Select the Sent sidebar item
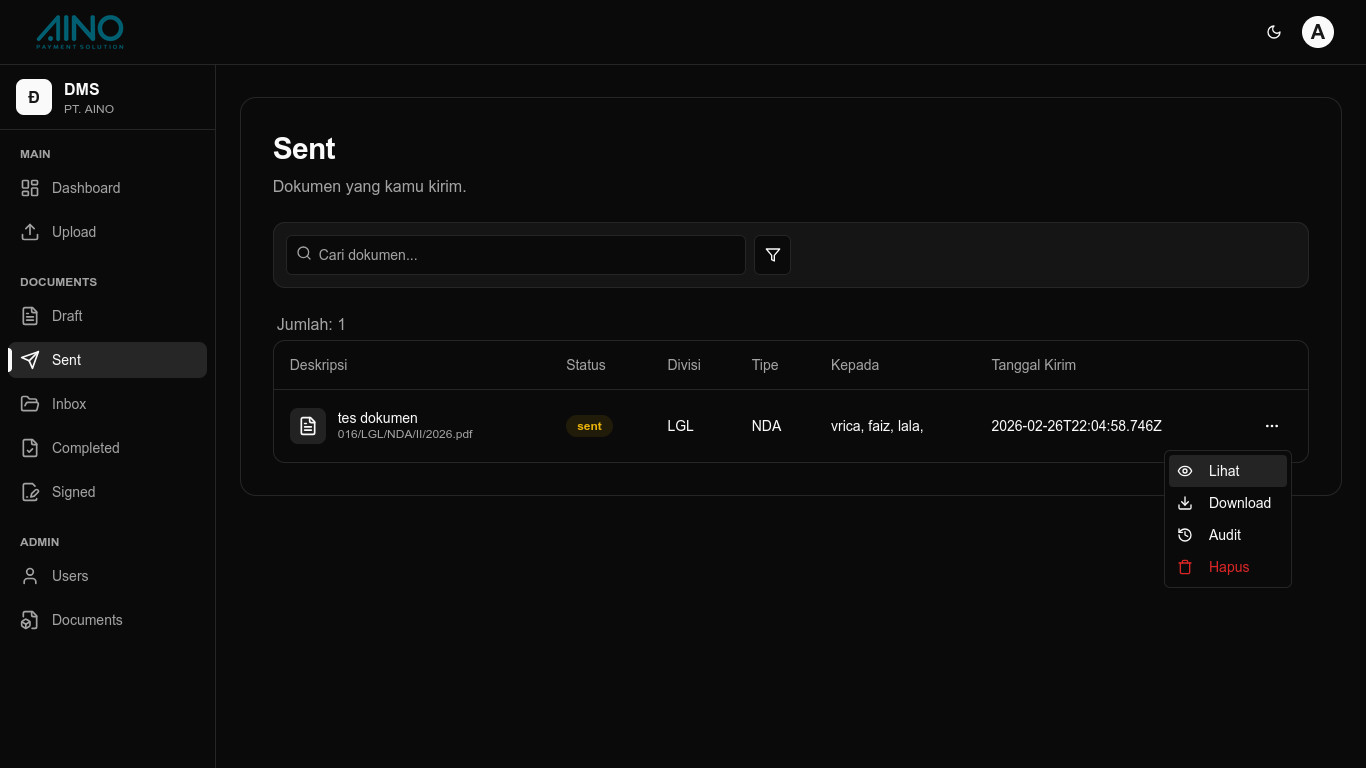1366x768 pixels. click(x=67, y=360)
